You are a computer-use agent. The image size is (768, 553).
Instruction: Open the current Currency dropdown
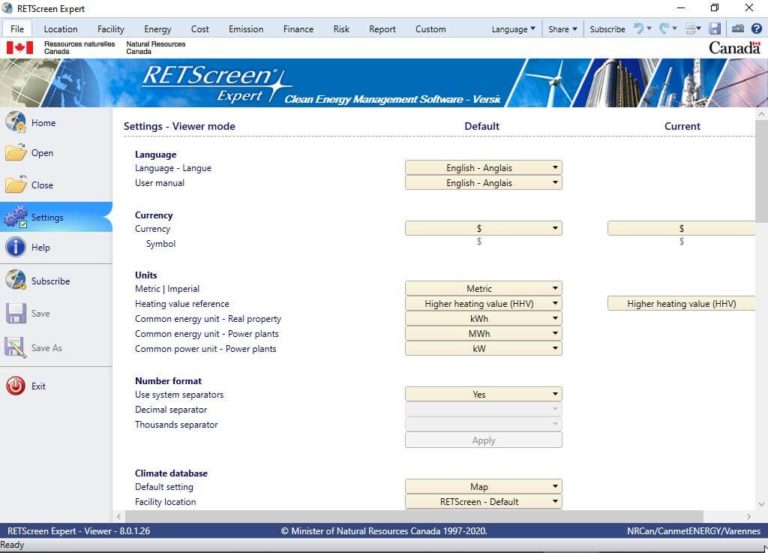point(681,228)
